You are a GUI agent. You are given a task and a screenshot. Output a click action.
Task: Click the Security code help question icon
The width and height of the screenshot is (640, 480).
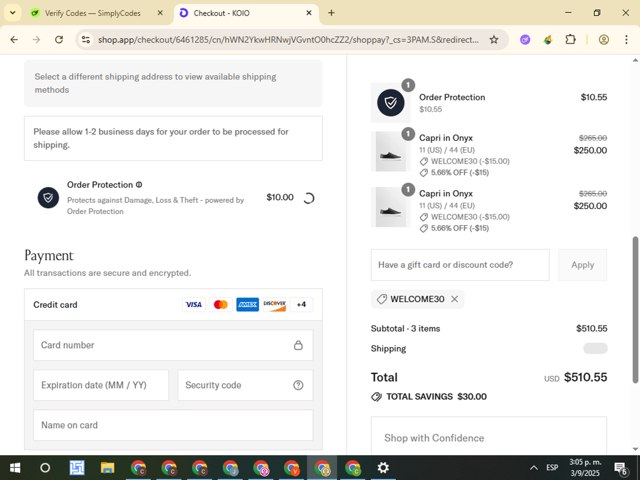click(298, 385)
